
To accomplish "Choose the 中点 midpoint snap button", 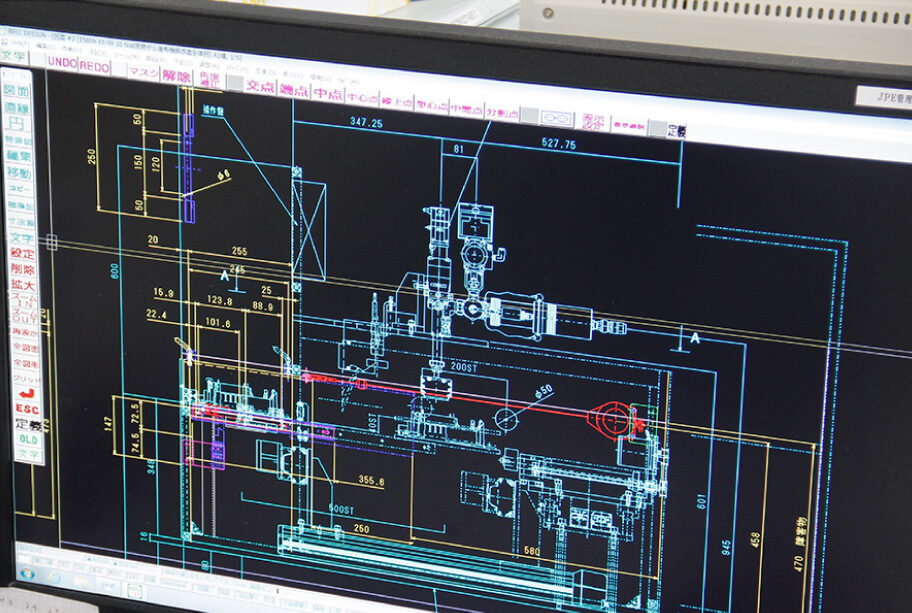I will click(328, 94).
